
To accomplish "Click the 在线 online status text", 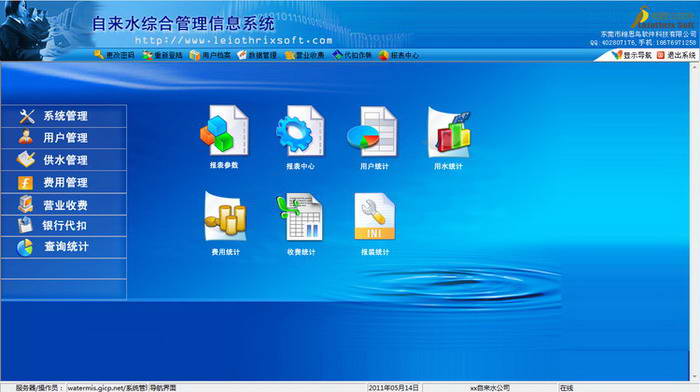I will tap(567, 388).
